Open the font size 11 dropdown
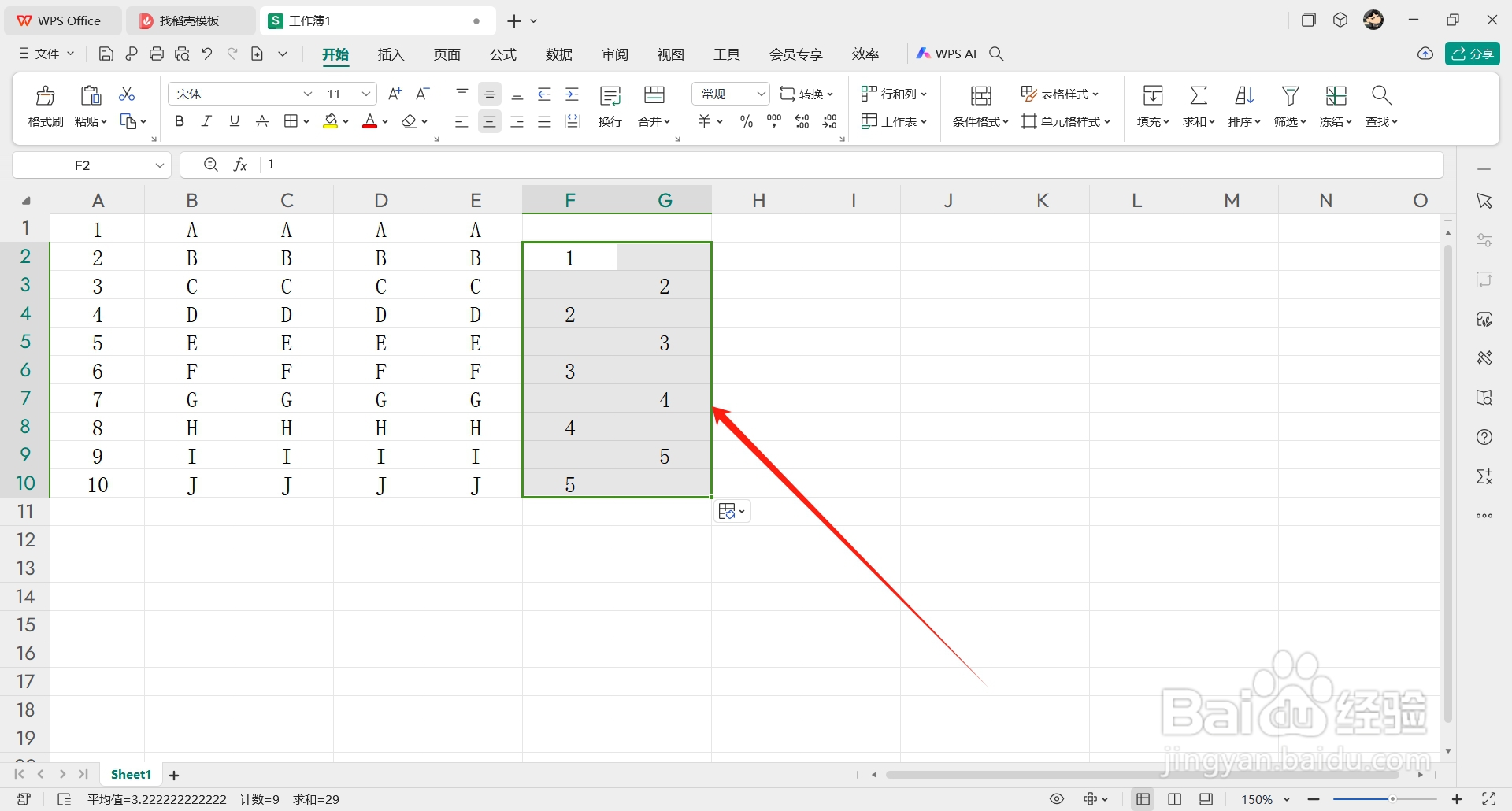This screenshot has height=811, width=1512. [366, 94]
